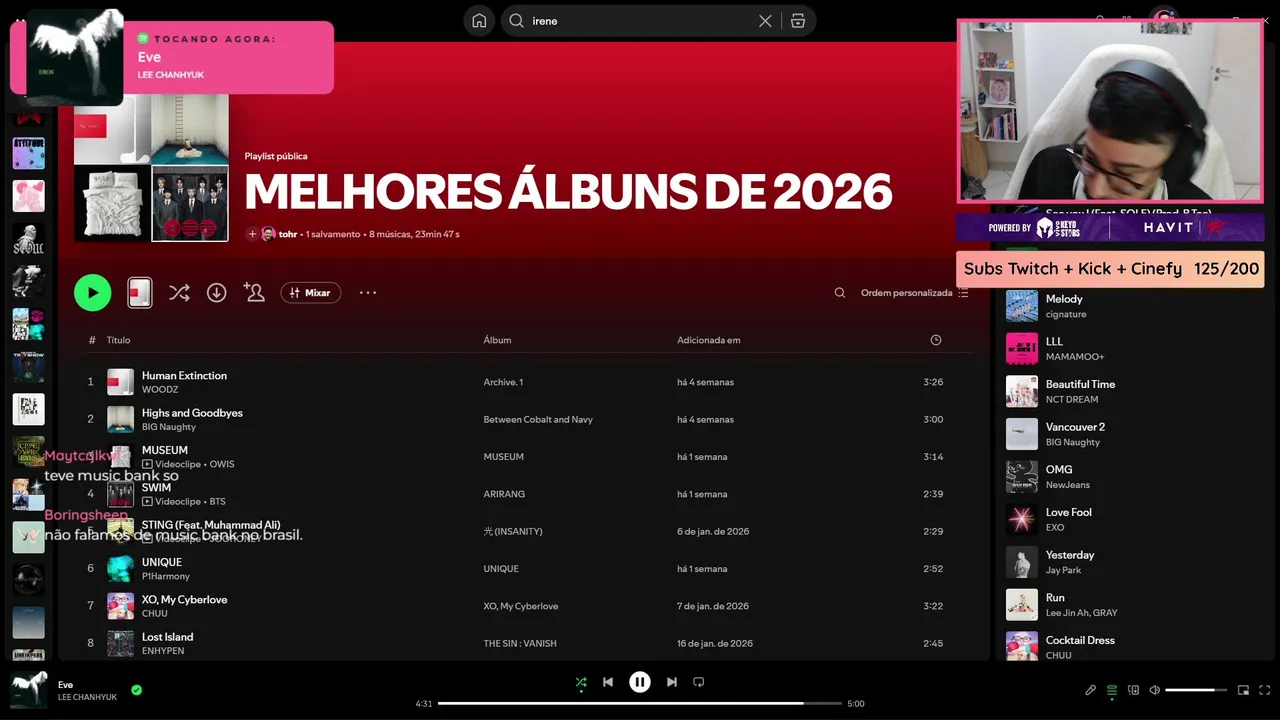Click the Mixar button
The height and width of the screenshot is (720, 1280).
(311, 293)
